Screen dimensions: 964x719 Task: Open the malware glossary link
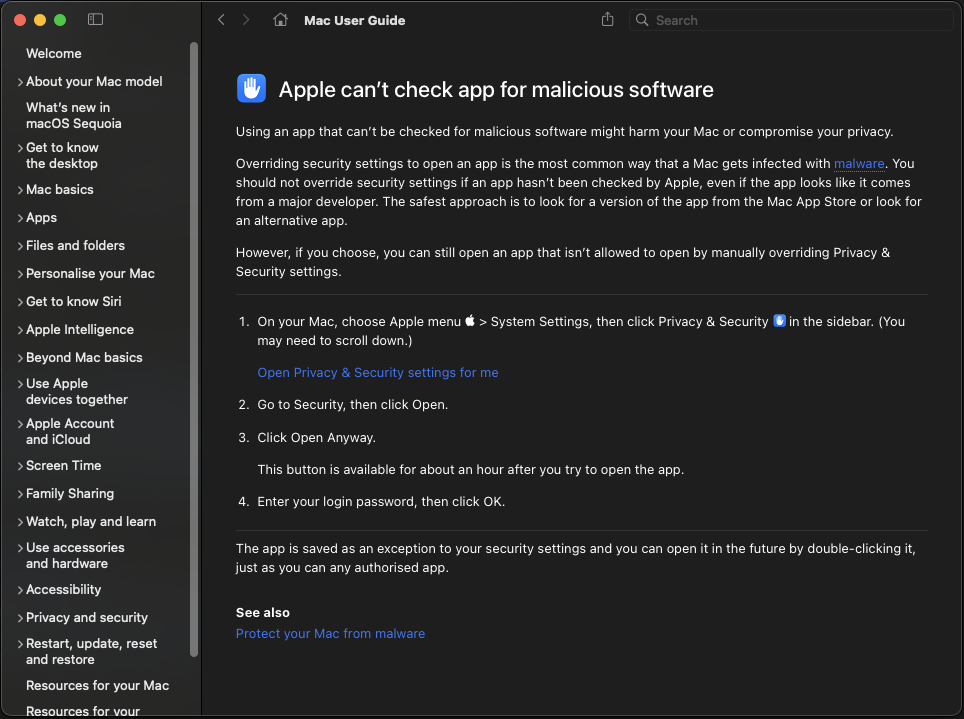[x=859, y=164]
